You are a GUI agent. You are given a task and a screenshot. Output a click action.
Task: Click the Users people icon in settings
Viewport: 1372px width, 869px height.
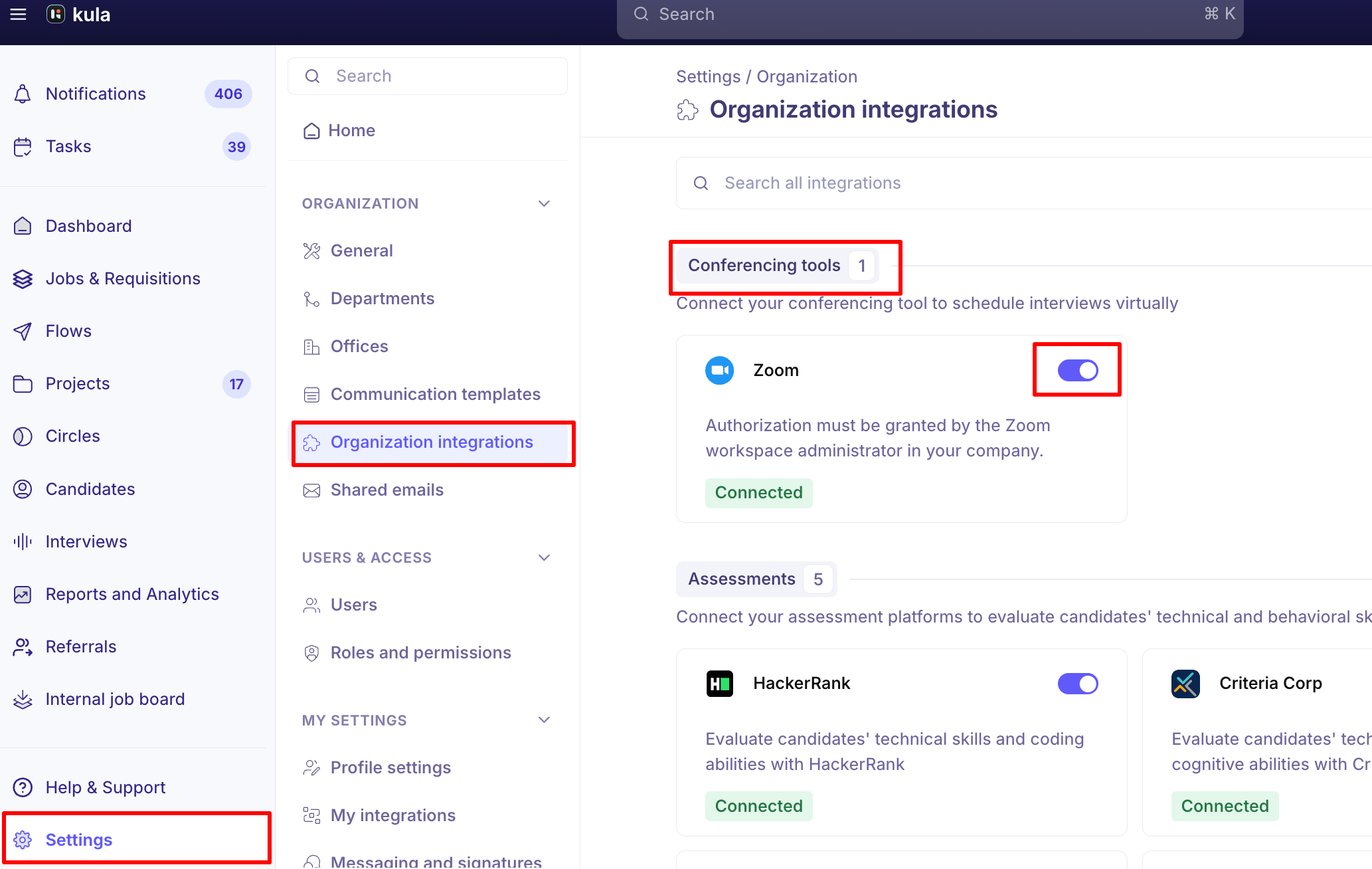311,605
